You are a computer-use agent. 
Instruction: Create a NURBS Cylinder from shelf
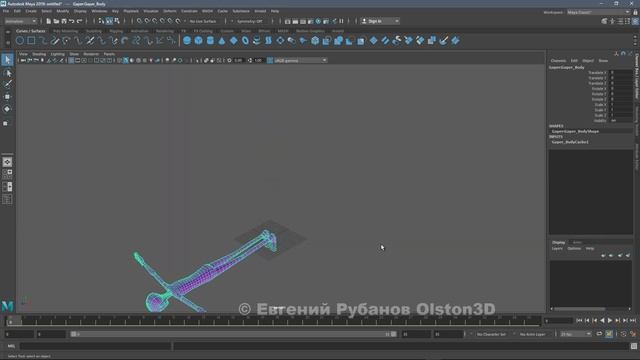[210, 40]
